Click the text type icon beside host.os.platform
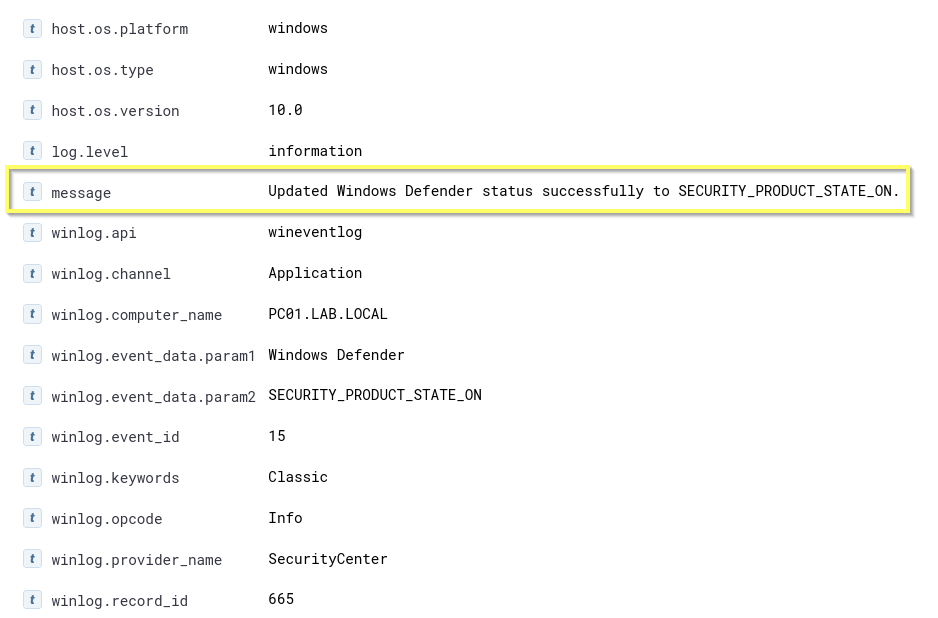The width and height of the screenshot is (938, 618). click(33, 29)
